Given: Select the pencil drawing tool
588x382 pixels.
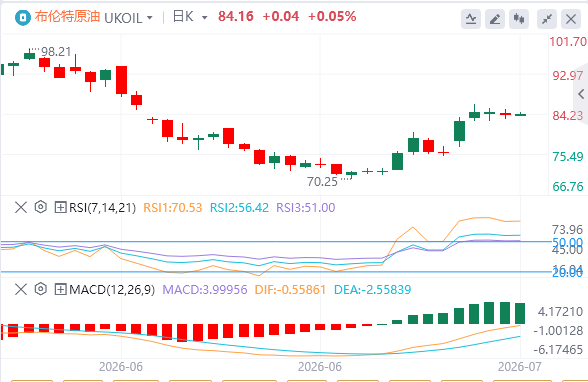Looking at the screenshot, I should click(x=495, y=18).
